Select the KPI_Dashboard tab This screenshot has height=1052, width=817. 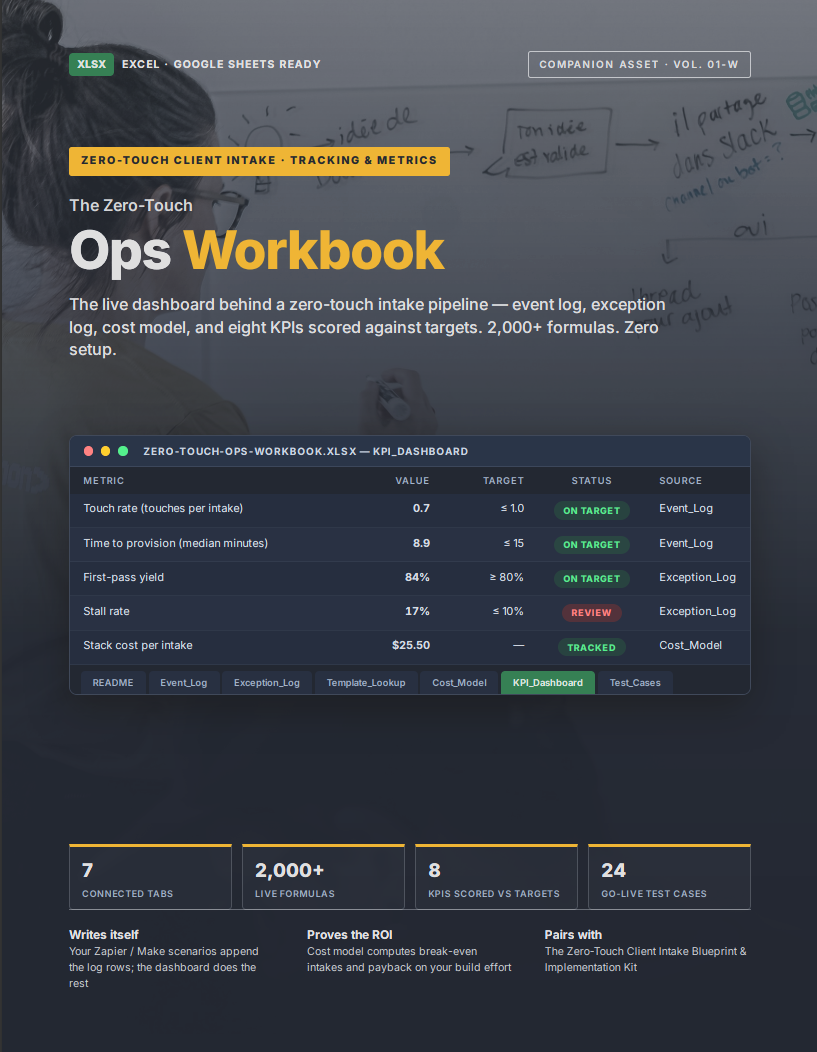click(x=548, y=682)
